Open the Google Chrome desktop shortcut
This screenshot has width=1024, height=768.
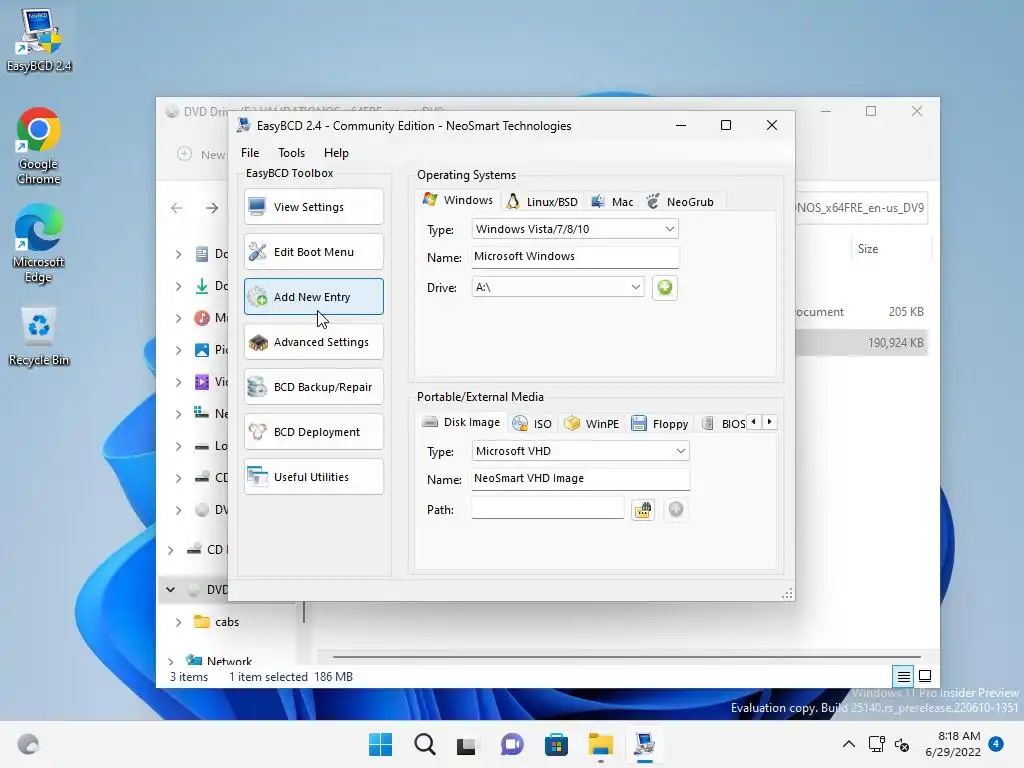[x=39, y=146]
